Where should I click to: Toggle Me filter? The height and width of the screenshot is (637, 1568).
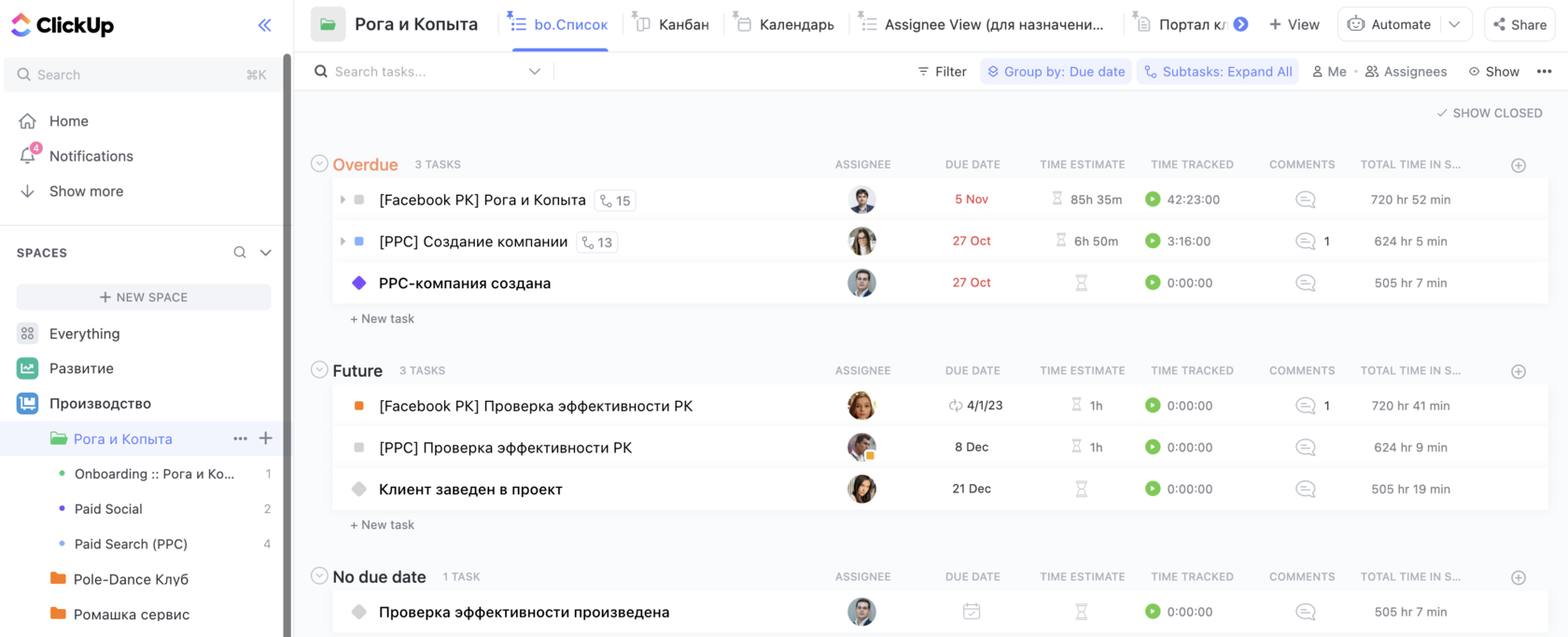1329,72
